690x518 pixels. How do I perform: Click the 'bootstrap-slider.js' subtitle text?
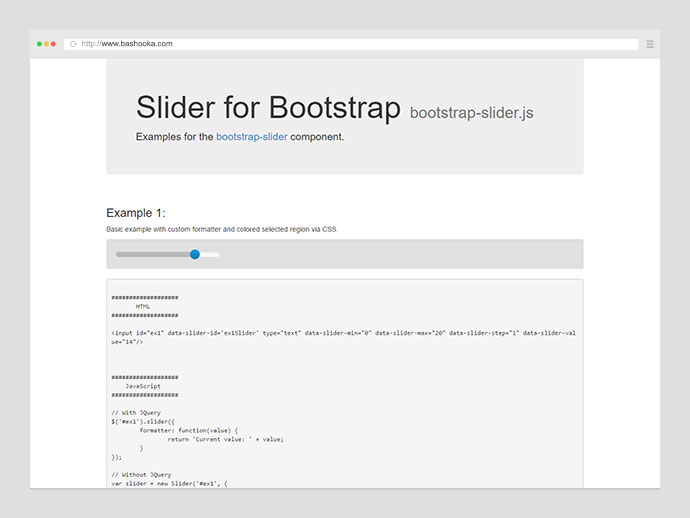pos(471,113)
